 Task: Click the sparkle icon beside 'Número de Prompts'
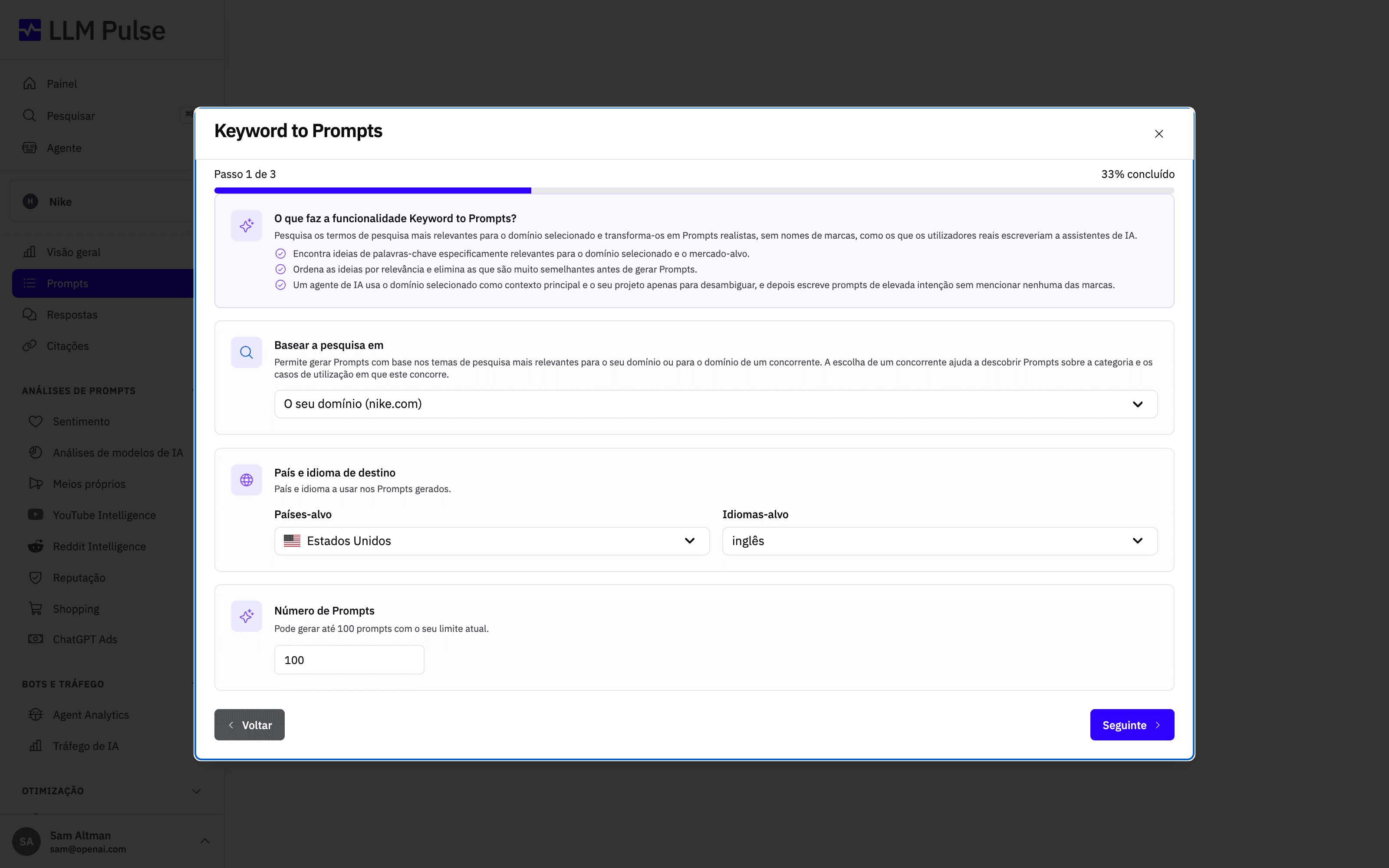coord(246,616)
